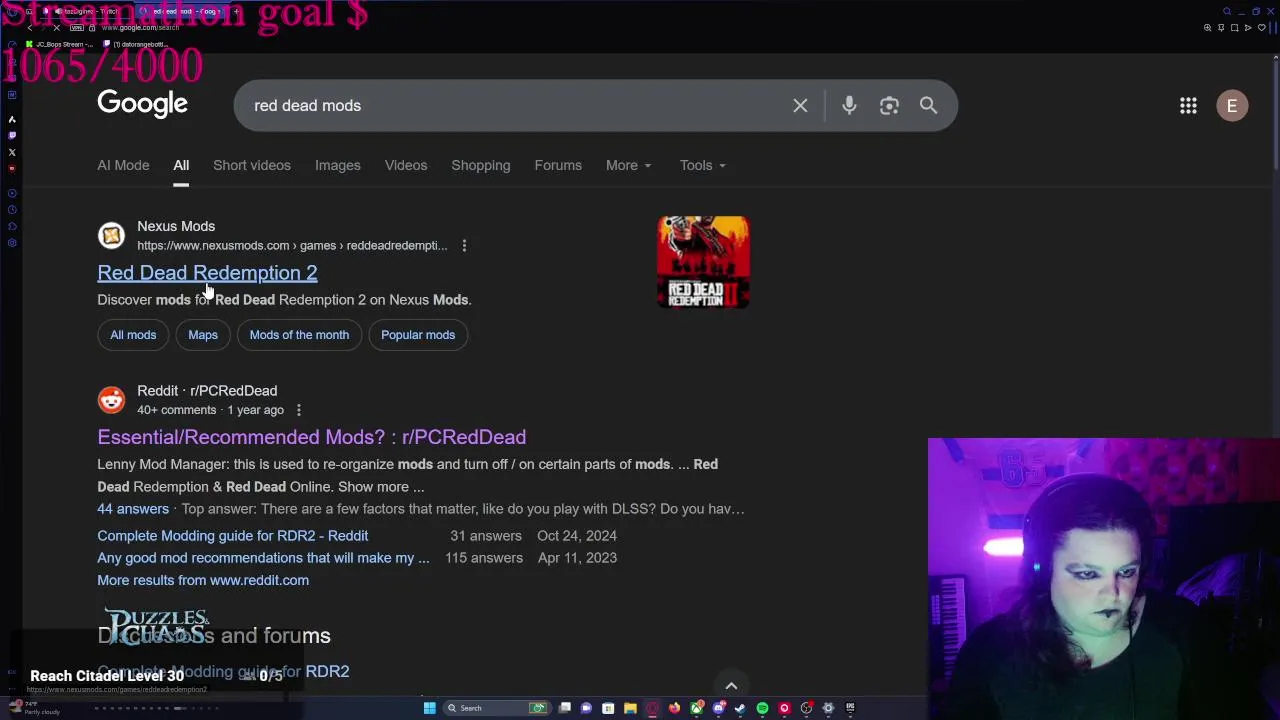This screenshot has height=720, width=1280.
Task: Expand the up chevron near the page bottom
Action: (731, 686)
